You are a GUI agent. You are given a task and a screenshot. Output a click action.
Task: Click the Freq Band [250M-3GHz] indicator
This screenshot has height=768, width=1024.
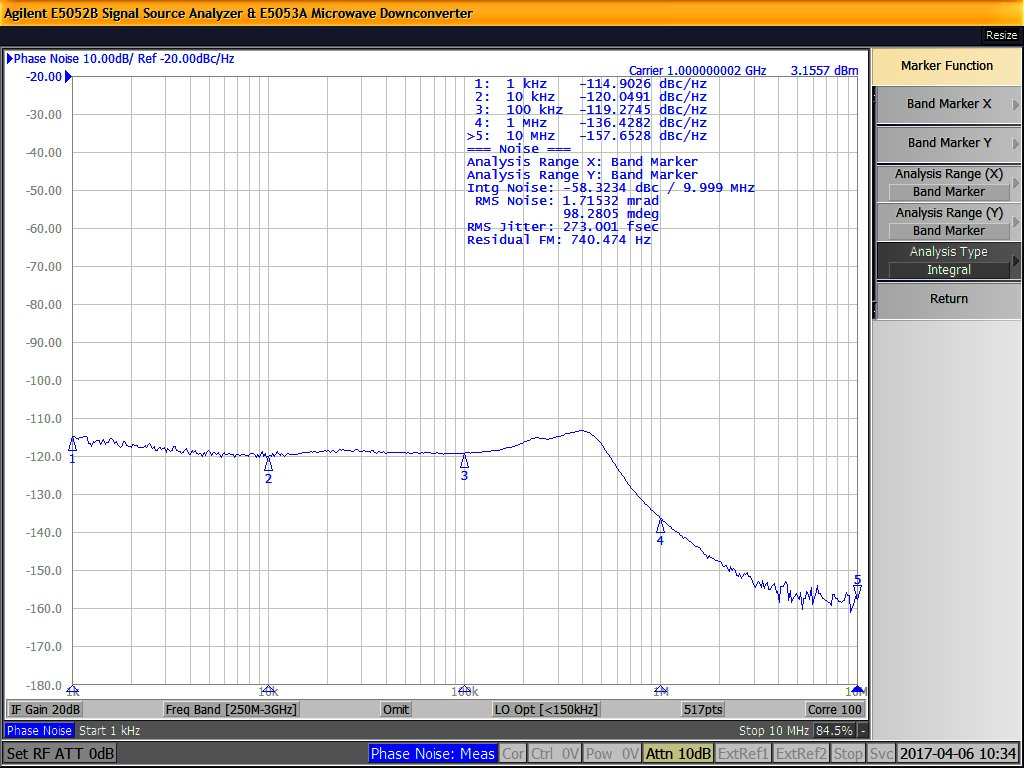[x=232, y=709]
